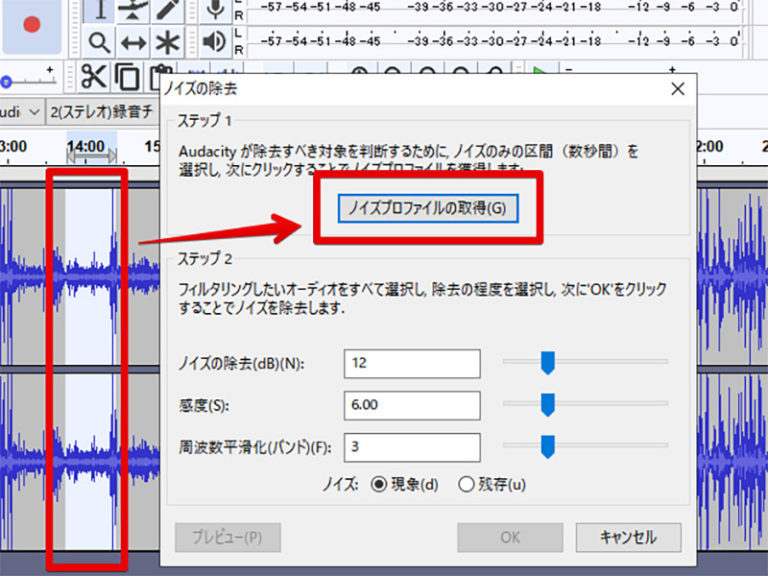Viewport: 768px width, 576px height.
Task: Open the 2(ステレオ)録音チ channel dropdown
Action: tap(102, 112)
